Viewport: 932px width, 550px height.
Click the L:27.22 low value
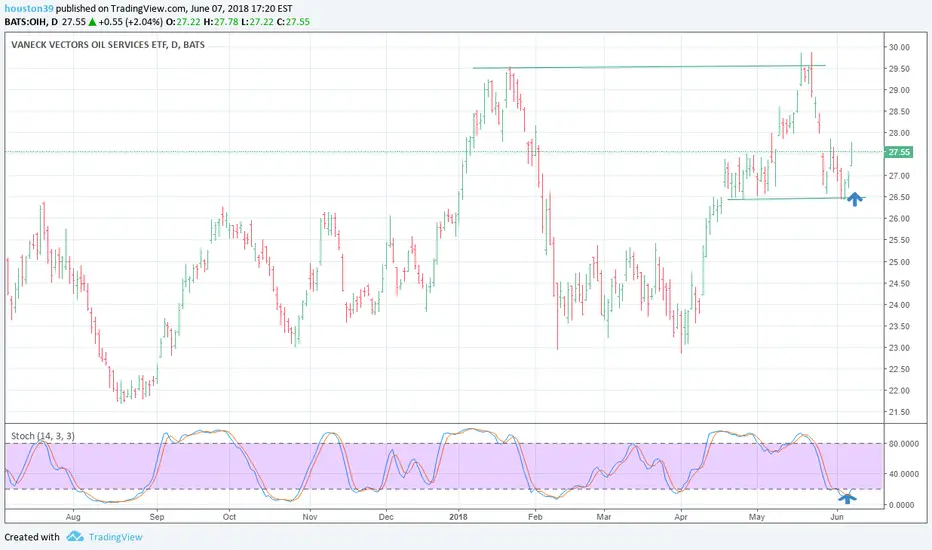(x=257, y=21)
